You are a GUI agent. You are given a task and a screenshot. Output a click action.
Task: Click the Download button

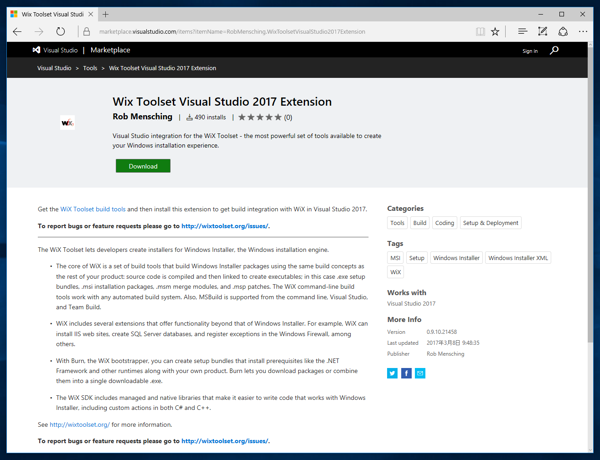click(143, 166)
